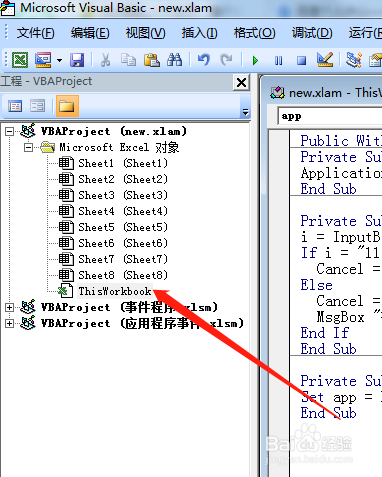Expand VBAProject (事件程序.xlsm) node

pyautogui.click(x=9, y=307)
